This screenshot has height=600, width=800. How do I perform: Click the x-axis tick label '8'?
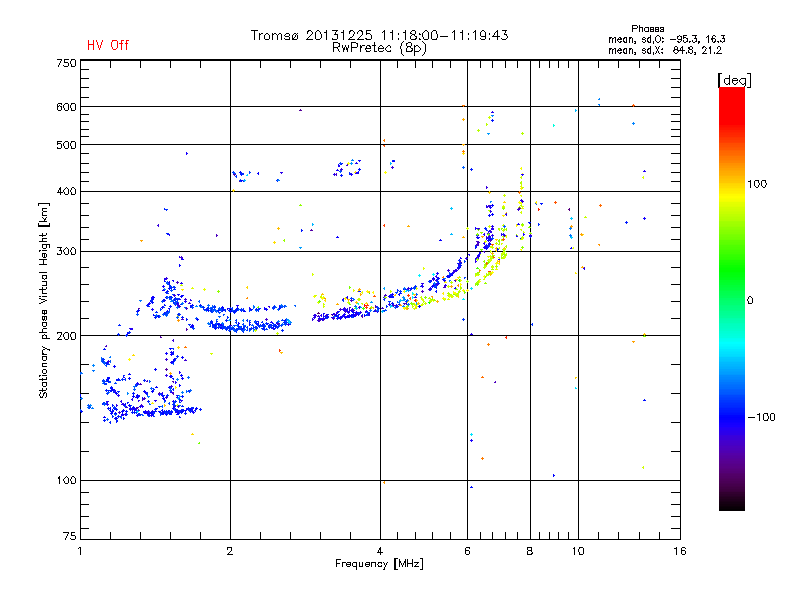point(530,551)
